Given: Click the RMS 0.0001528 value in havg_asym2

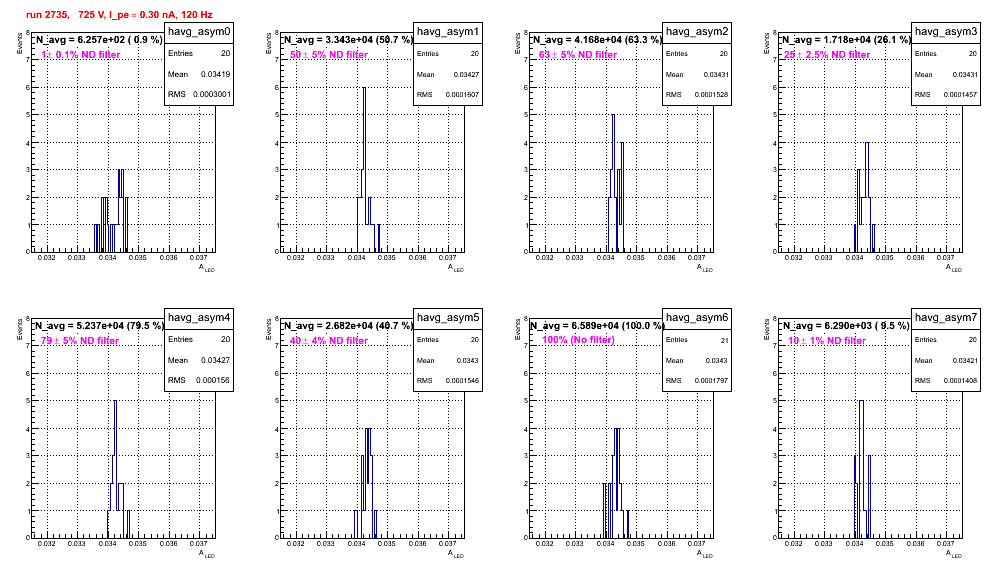Looking at the screenshot, I should pyautogui.click(x=712, y=95).
